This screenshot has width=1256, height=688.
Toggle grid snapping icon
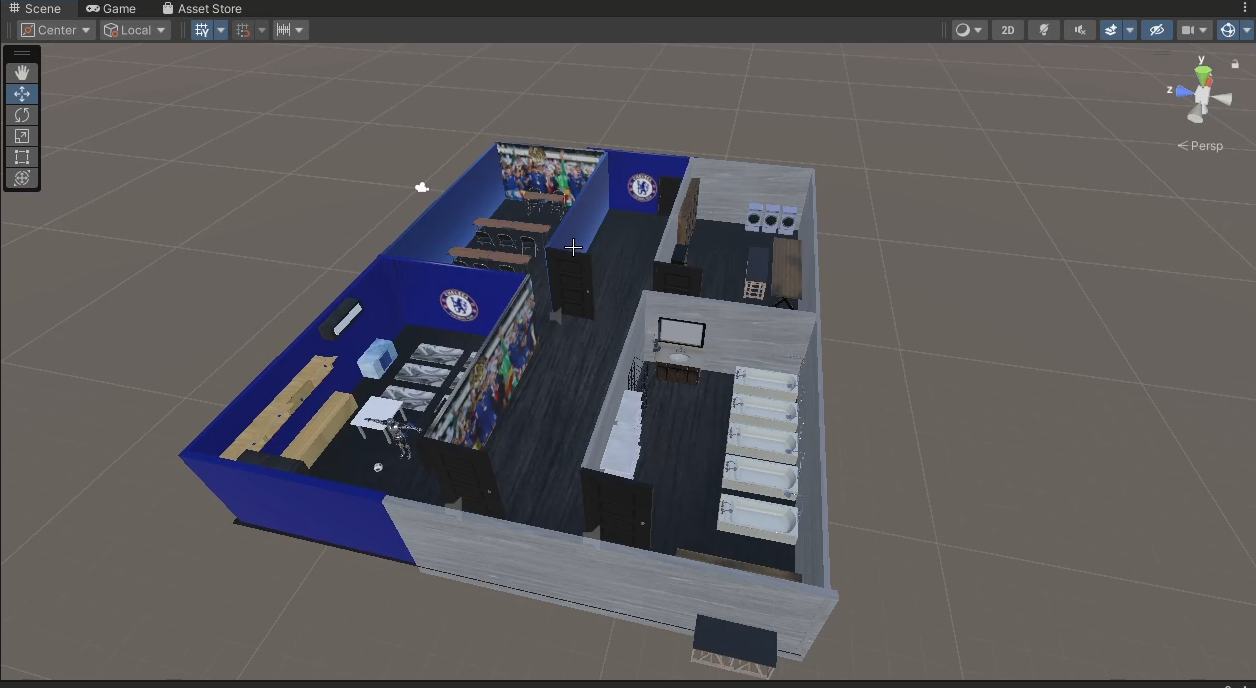click(x=243, y=30)
